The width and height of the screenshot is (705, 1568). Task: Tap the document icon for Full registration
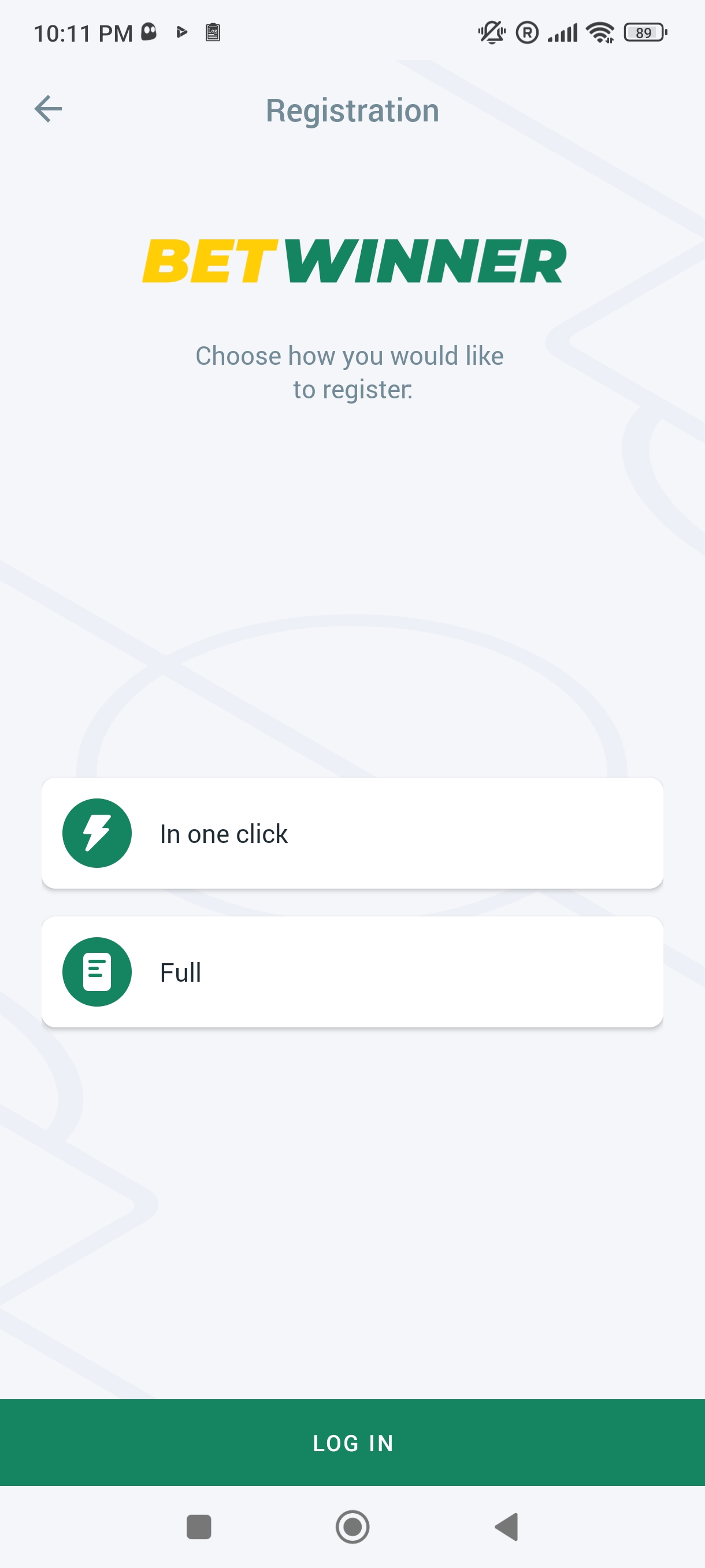coord(97,971)
